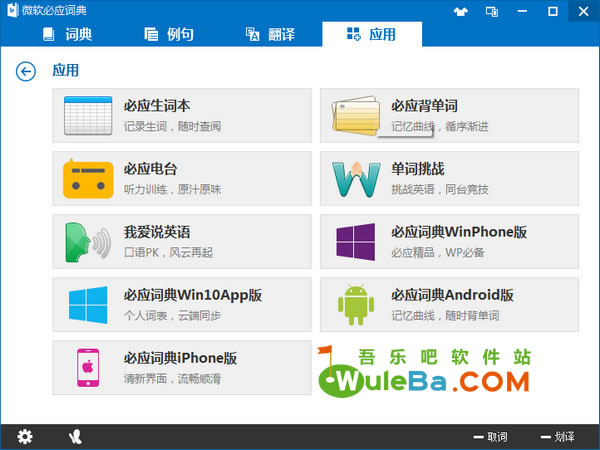Select the 应用 tab

point(372,34)
